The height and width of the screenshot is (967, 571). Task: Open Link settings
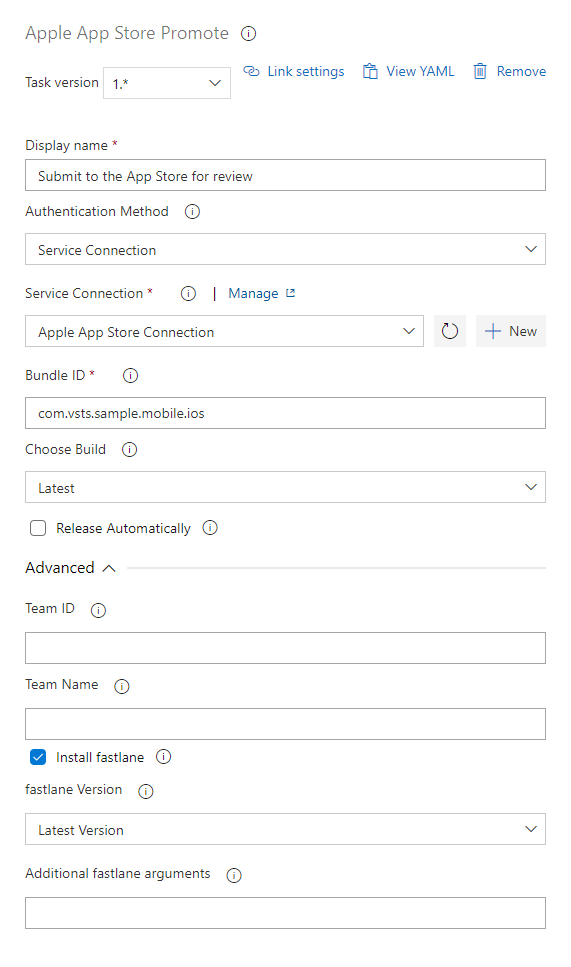pos(294,72)
